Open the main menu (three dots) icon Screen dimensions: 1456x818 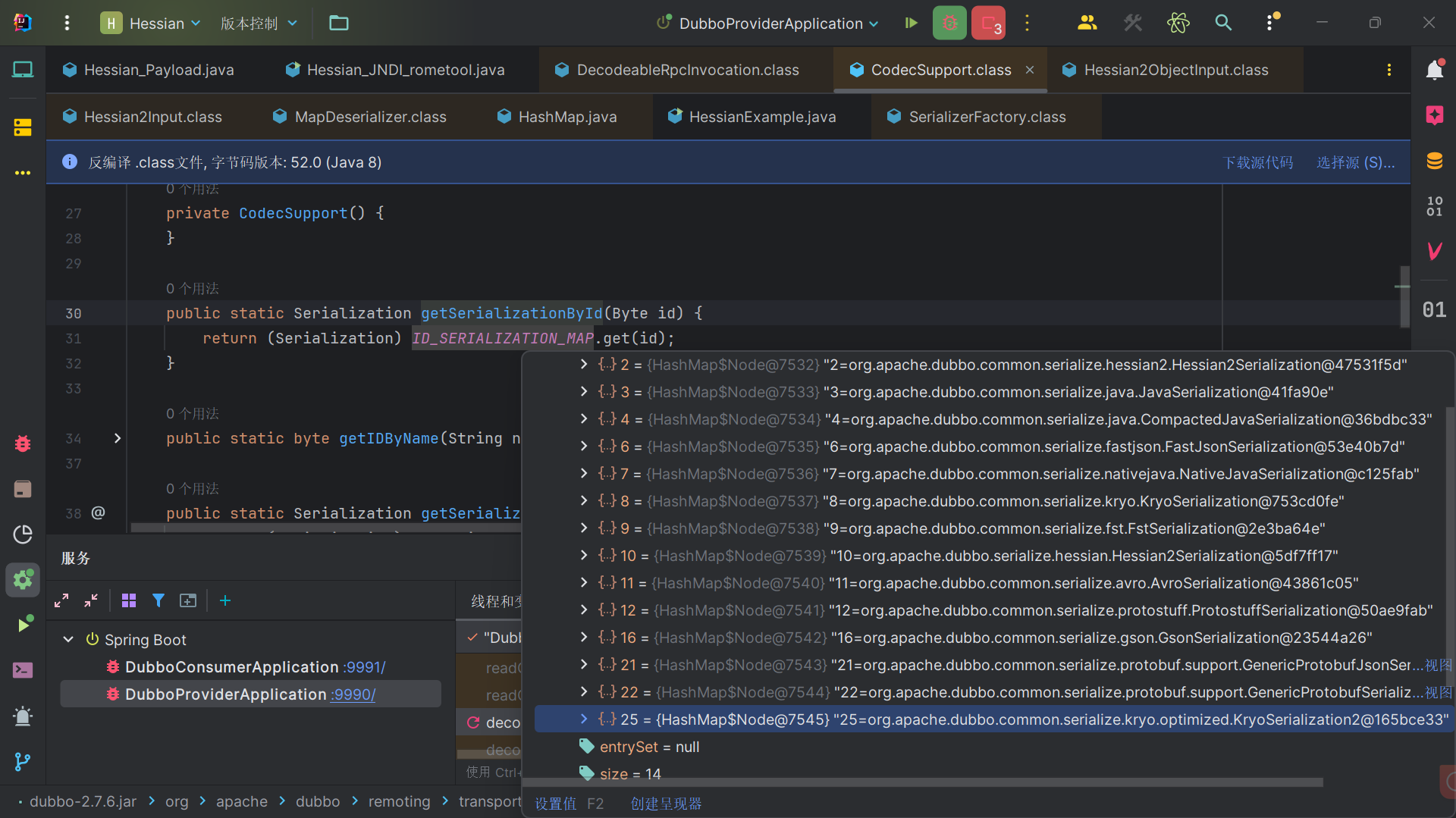point(67,23)
